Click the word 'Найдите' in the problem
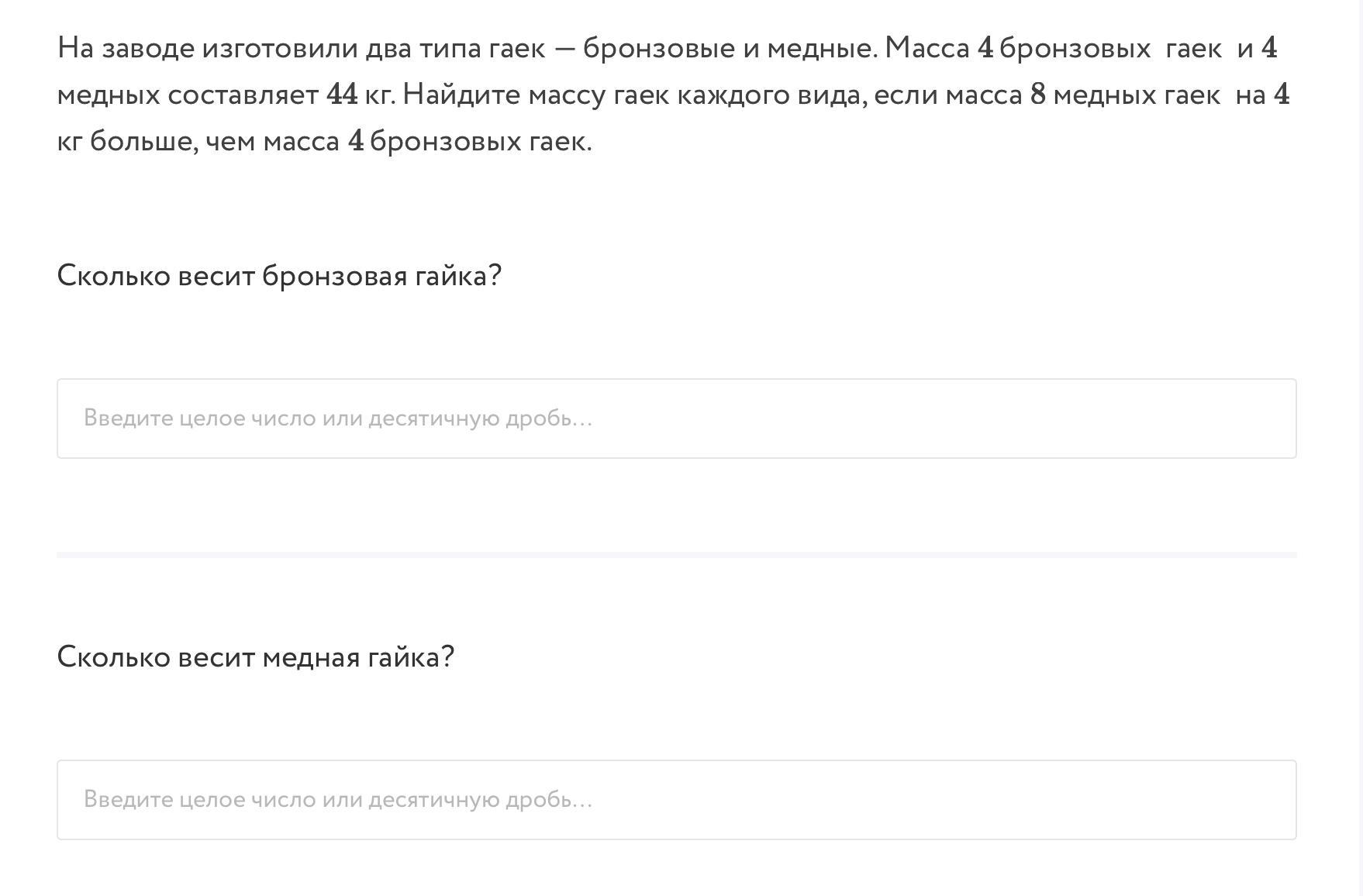Image resolution: width=1363 pixels, height=896 pixels. pos(461,95)
